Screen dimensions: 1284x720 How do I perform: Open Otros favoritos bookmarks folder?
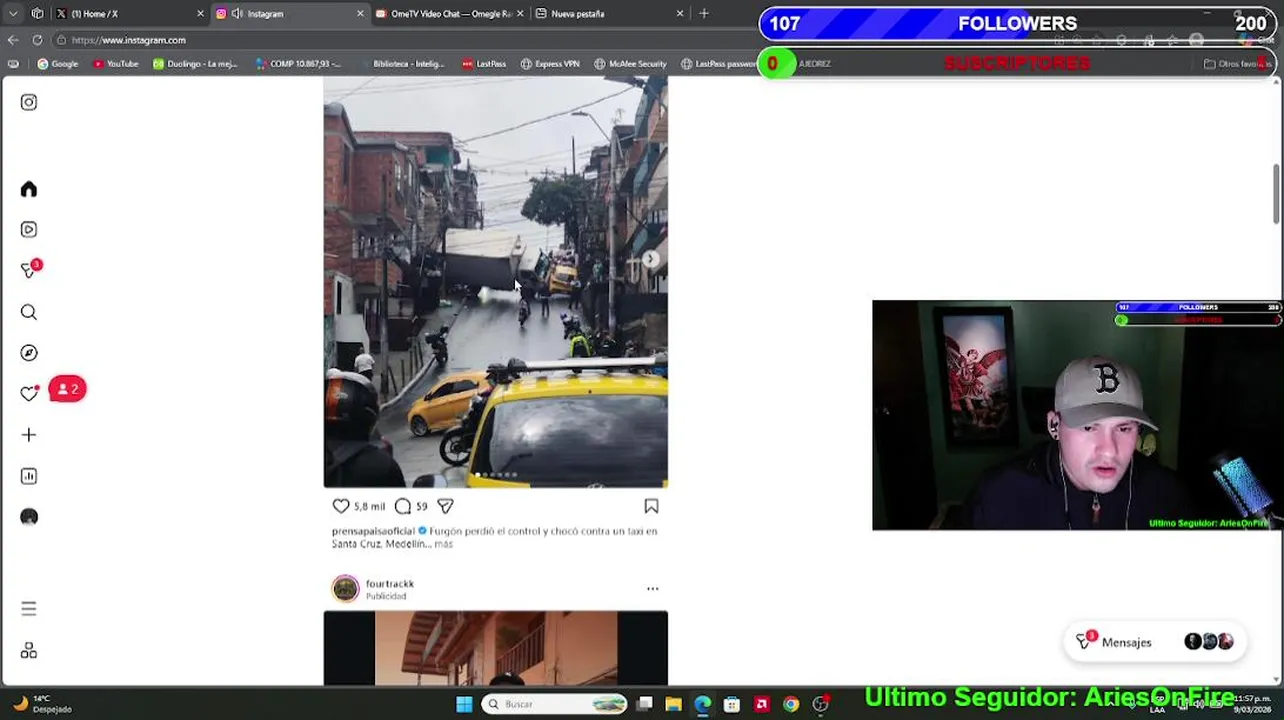(1237, 64)
